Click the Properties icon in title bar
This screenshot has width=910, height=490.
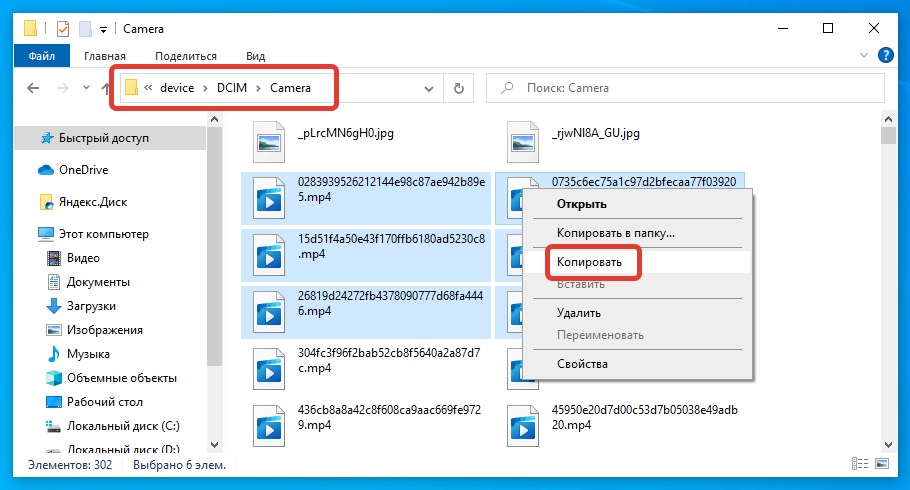pyautogui.click(x=62, y=27)
